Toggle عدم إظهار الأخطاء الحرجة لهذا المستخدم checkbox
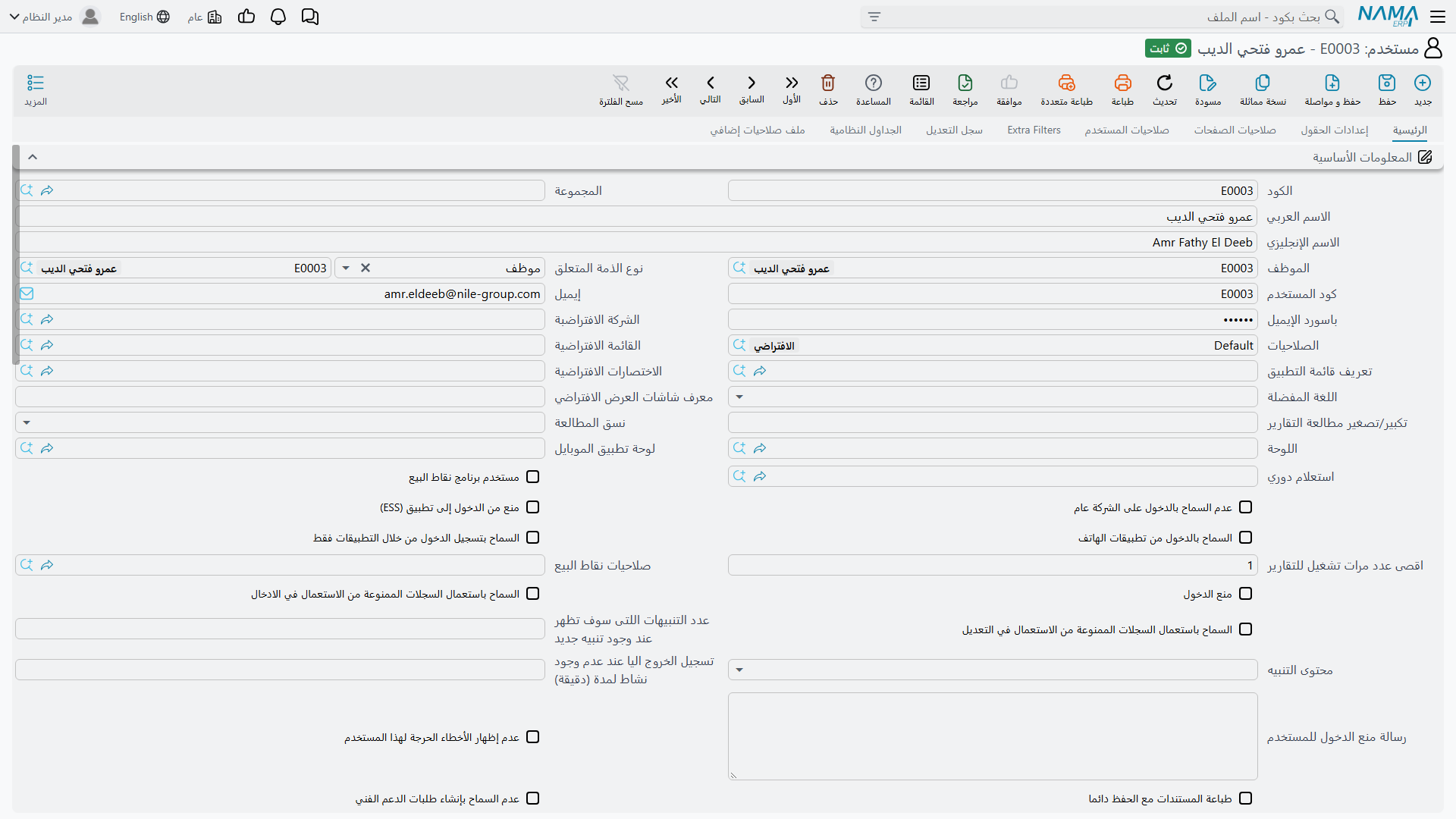This screenshot has height=819, width=1456. click(x=533, y=737)
